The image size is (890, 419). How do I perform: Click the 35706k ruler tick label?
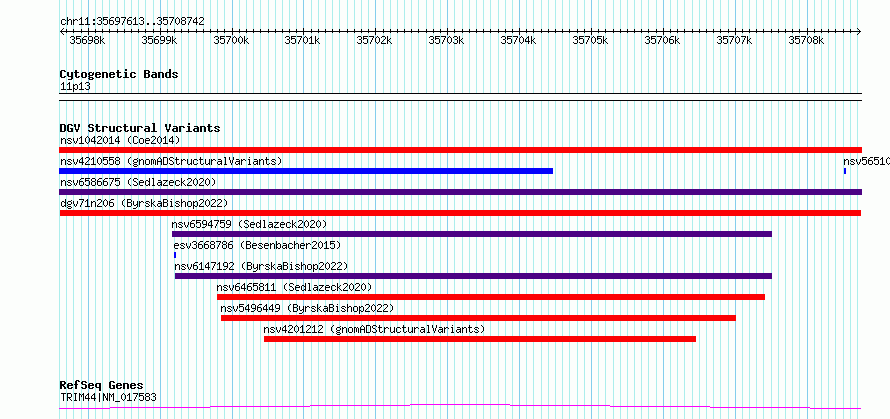tap(664, 40)
